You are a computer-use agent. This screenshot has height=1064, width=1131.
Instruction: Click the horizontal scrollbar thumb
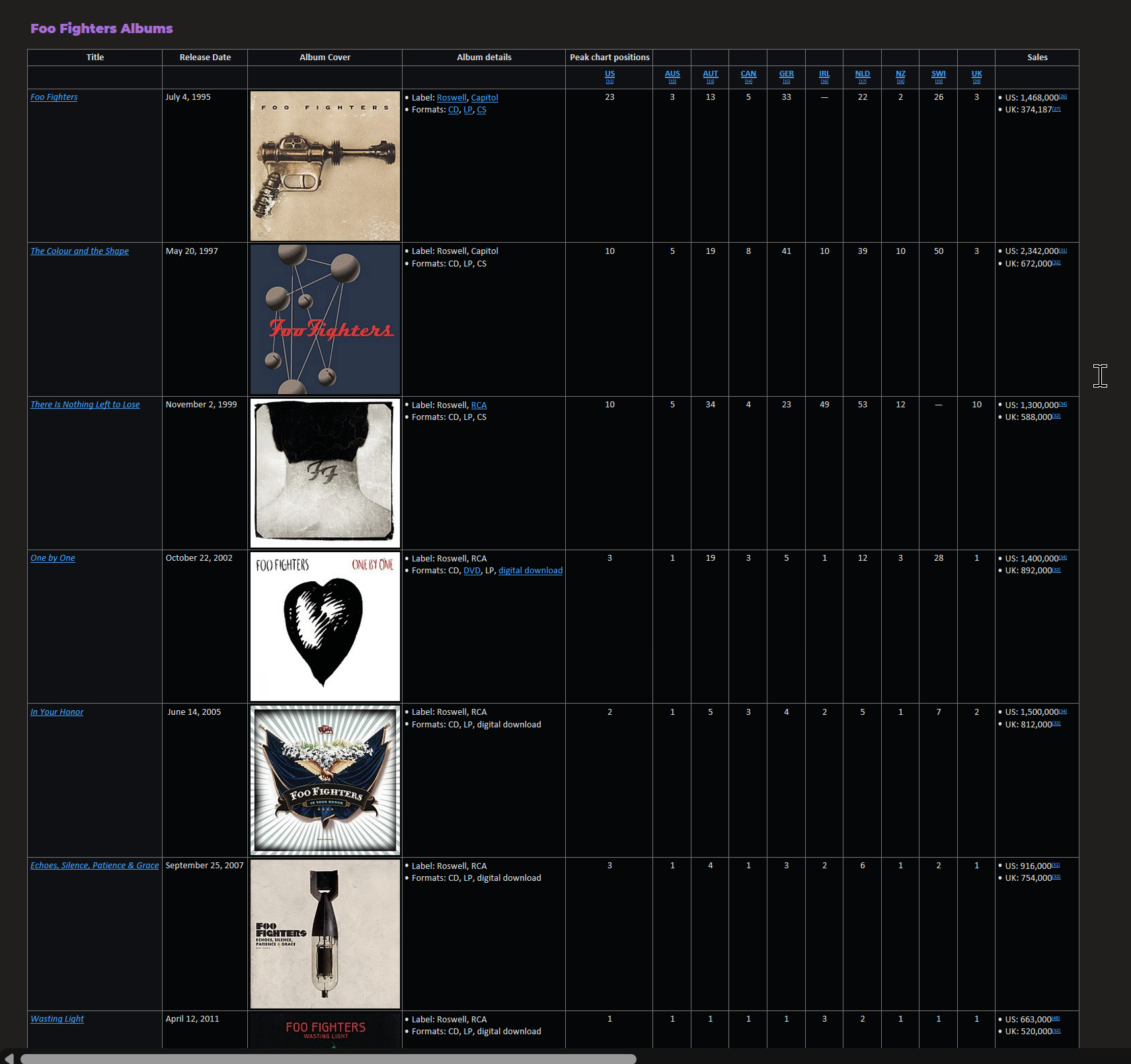328,1059
